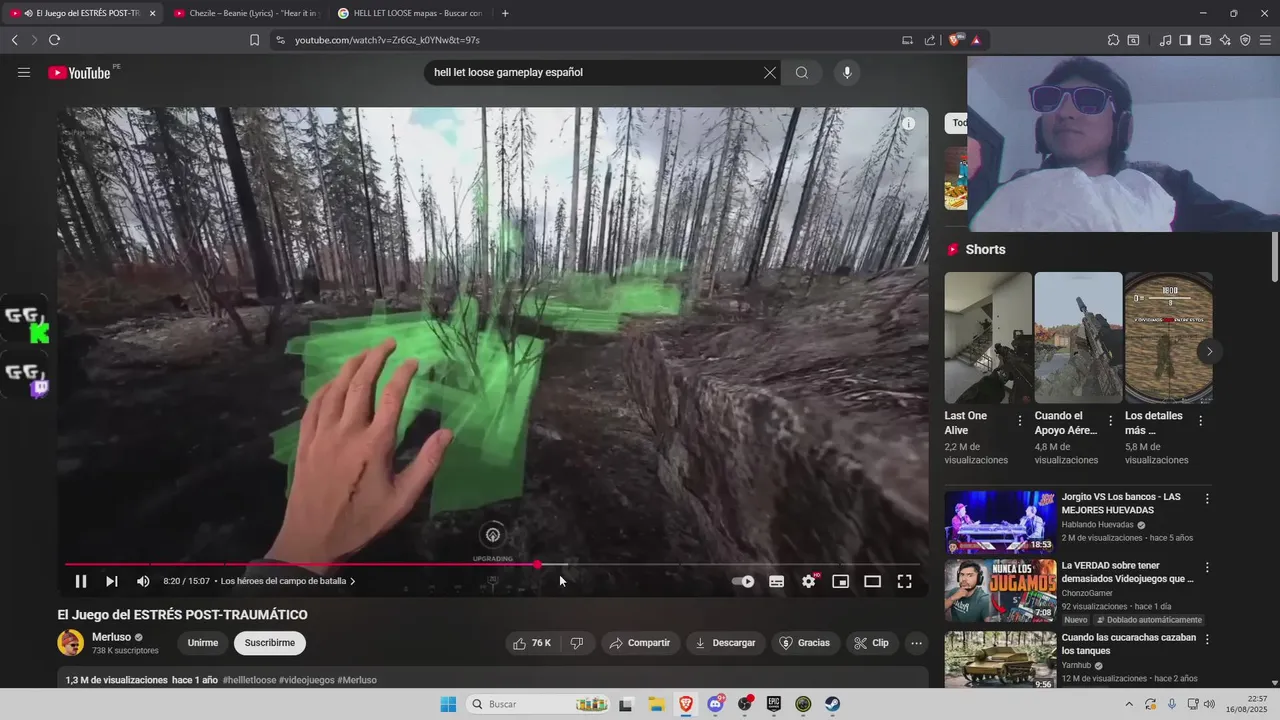Viewport: 1280px width, 720px height.
Task: Open the Merluso channel avatar
Action: tap(71, 643)
